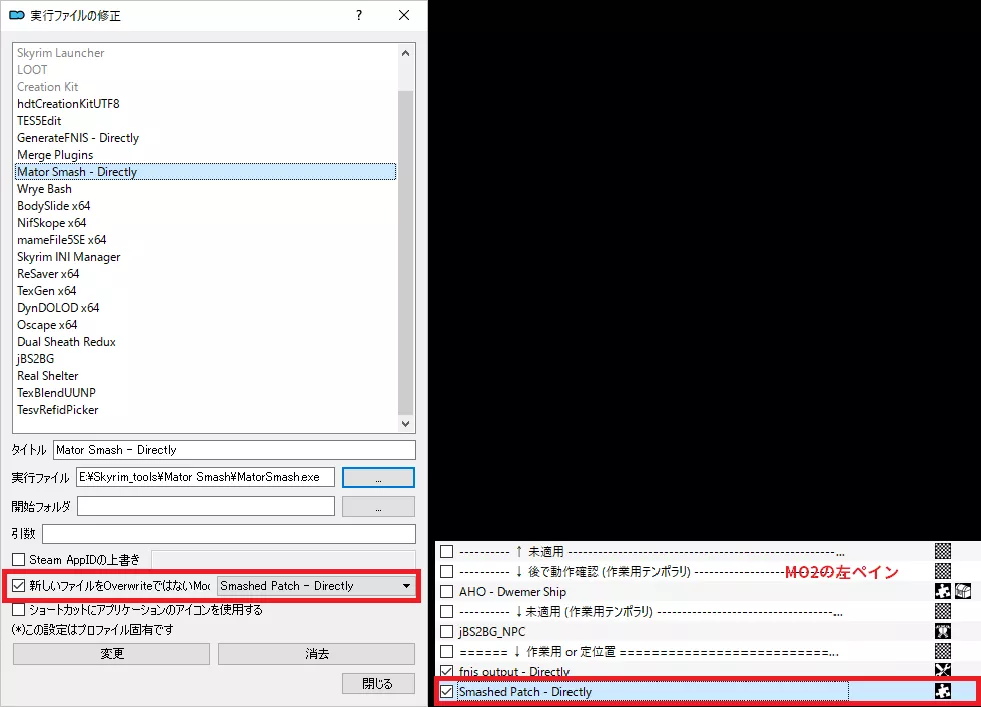Click the executable list scroll-up arrow
981x707 pixels.
pyautogui.click(x=405, y=53)
